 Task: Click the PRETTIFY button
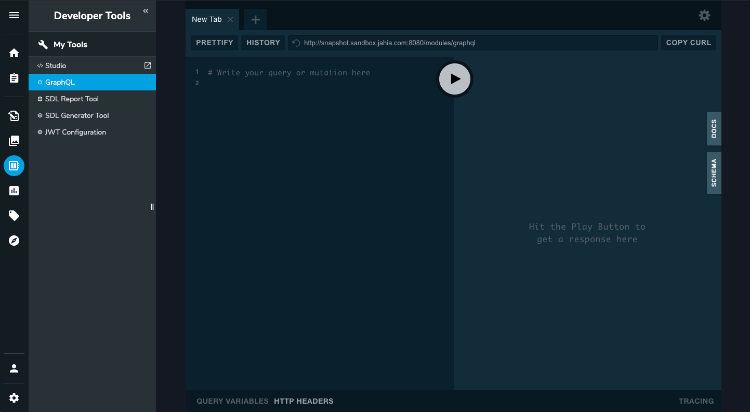tap(214, 43)
